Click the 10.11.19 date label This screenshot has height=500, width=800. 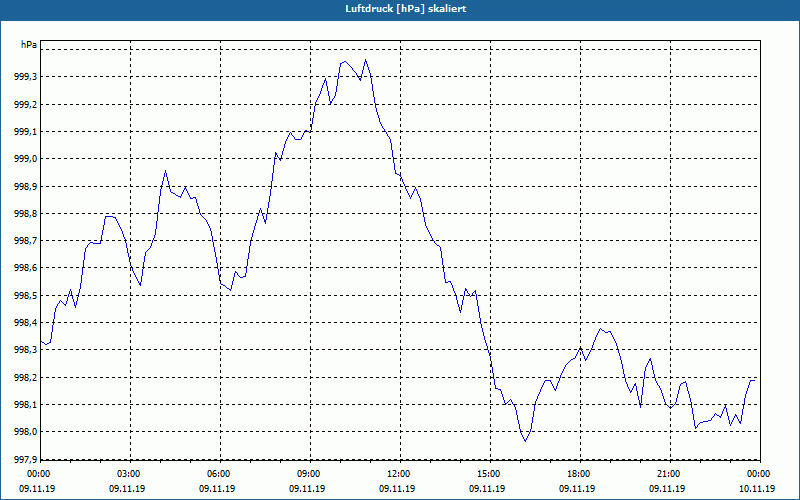click(x=757, y=489)
